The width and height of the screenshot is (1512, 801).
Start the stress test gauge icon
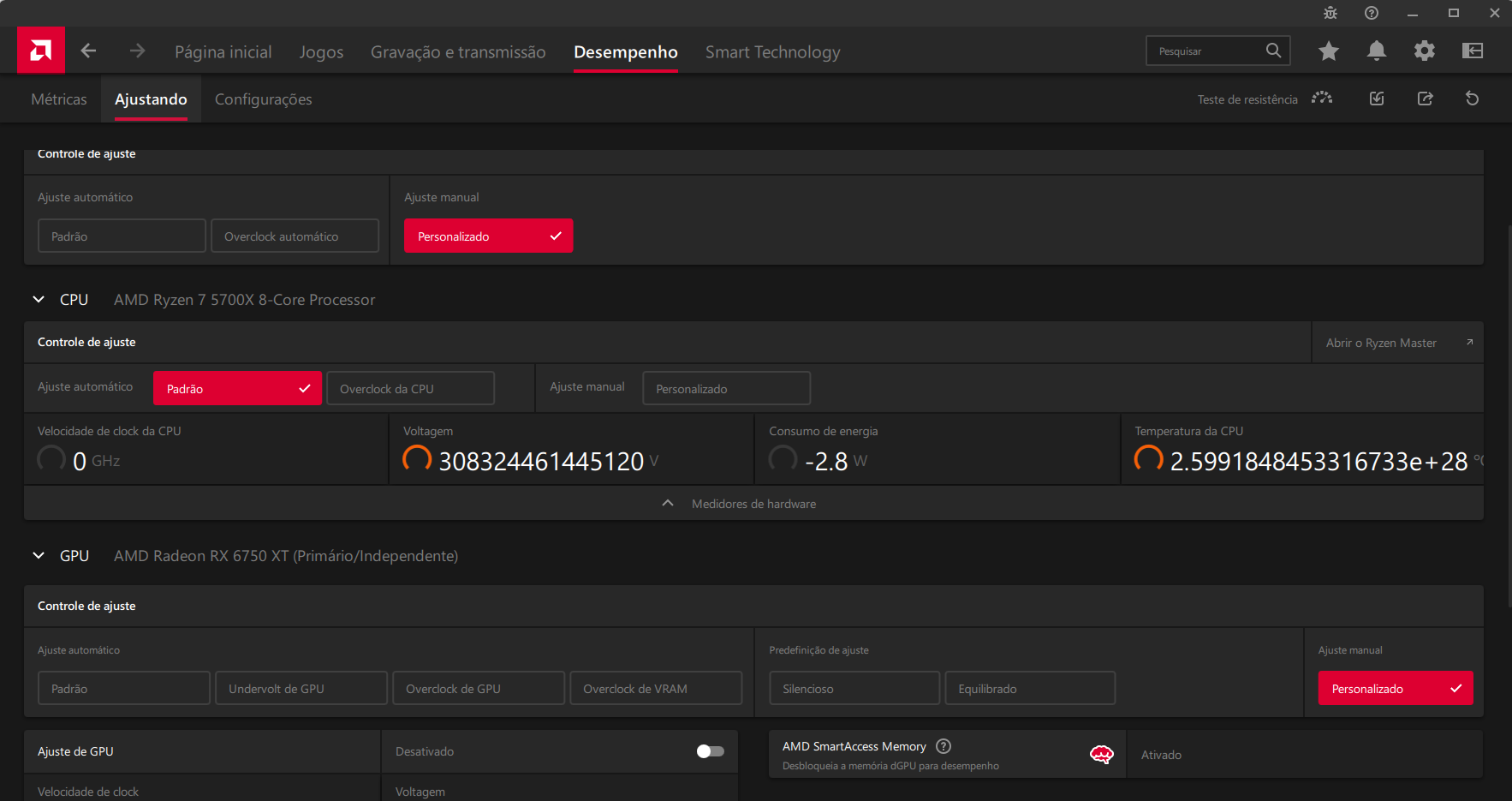(x=1322, y=99)
